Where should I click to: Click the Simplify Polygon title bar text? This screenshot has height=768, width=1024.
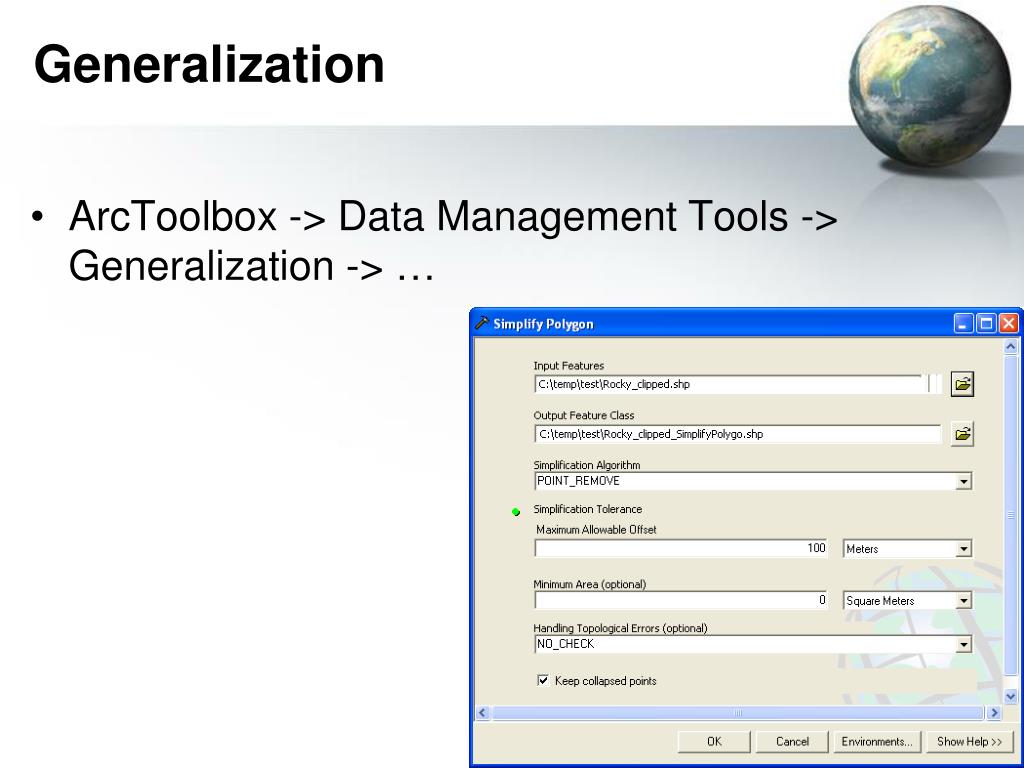click(x=543, y=324)
